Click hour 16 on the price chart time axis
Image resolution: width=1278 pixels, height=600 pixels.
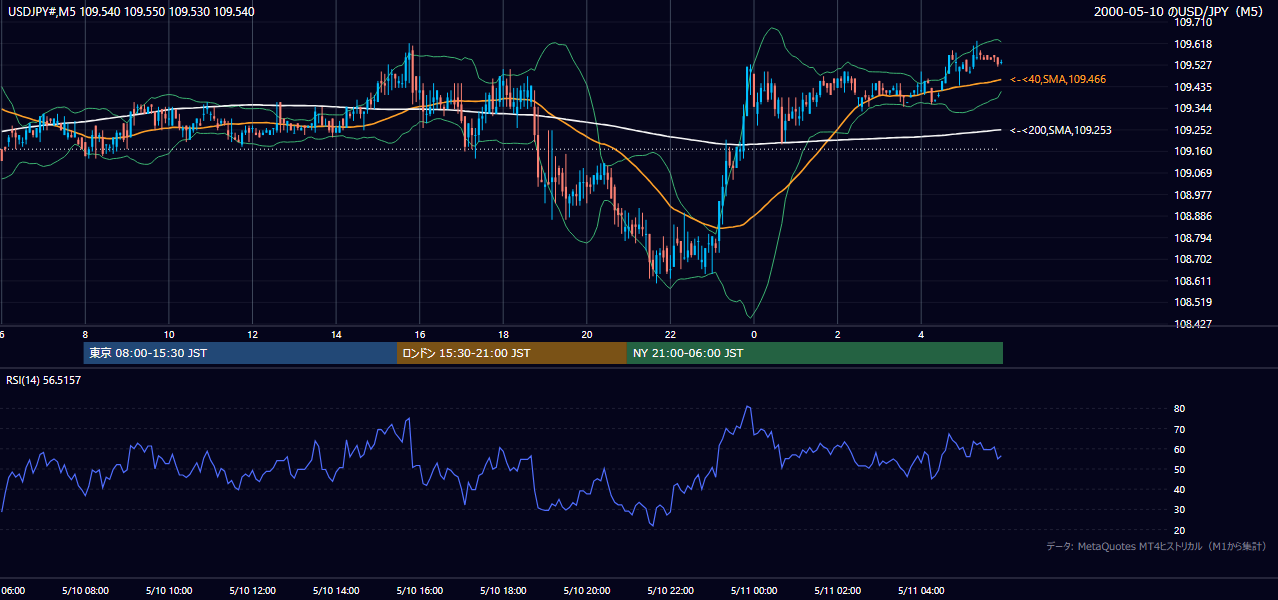tap(420, 334)
